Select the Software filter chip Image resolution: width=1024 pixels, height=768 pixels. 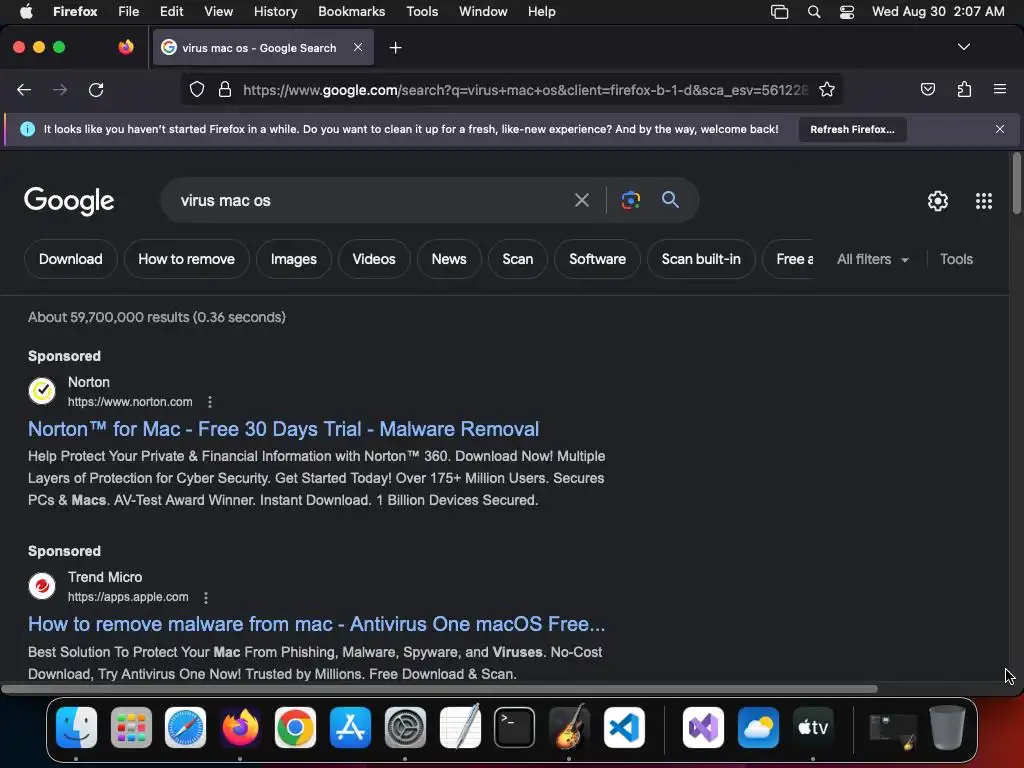click(597, 259)
